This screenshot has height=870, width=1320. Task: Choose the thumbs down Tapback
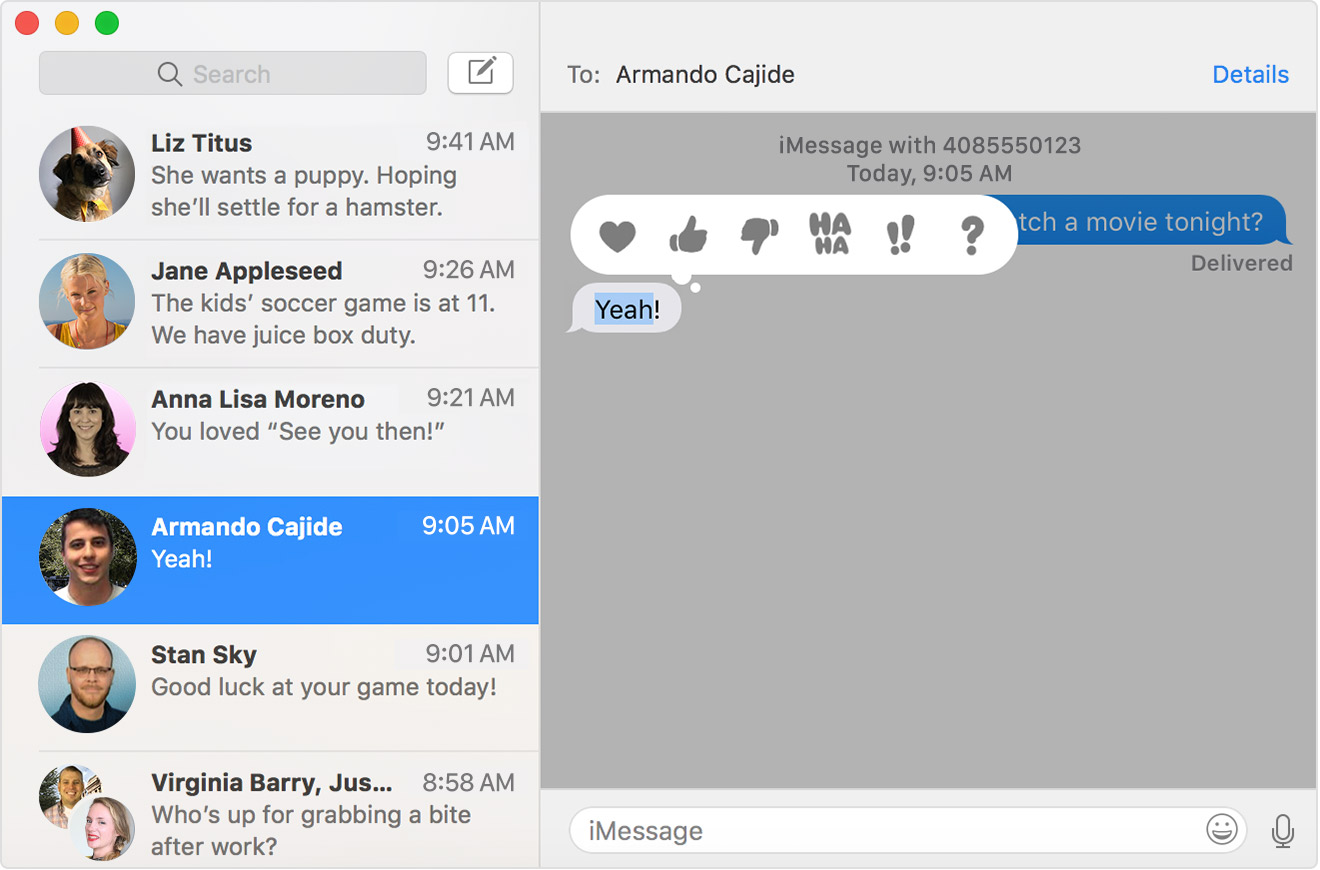(760, 235)
